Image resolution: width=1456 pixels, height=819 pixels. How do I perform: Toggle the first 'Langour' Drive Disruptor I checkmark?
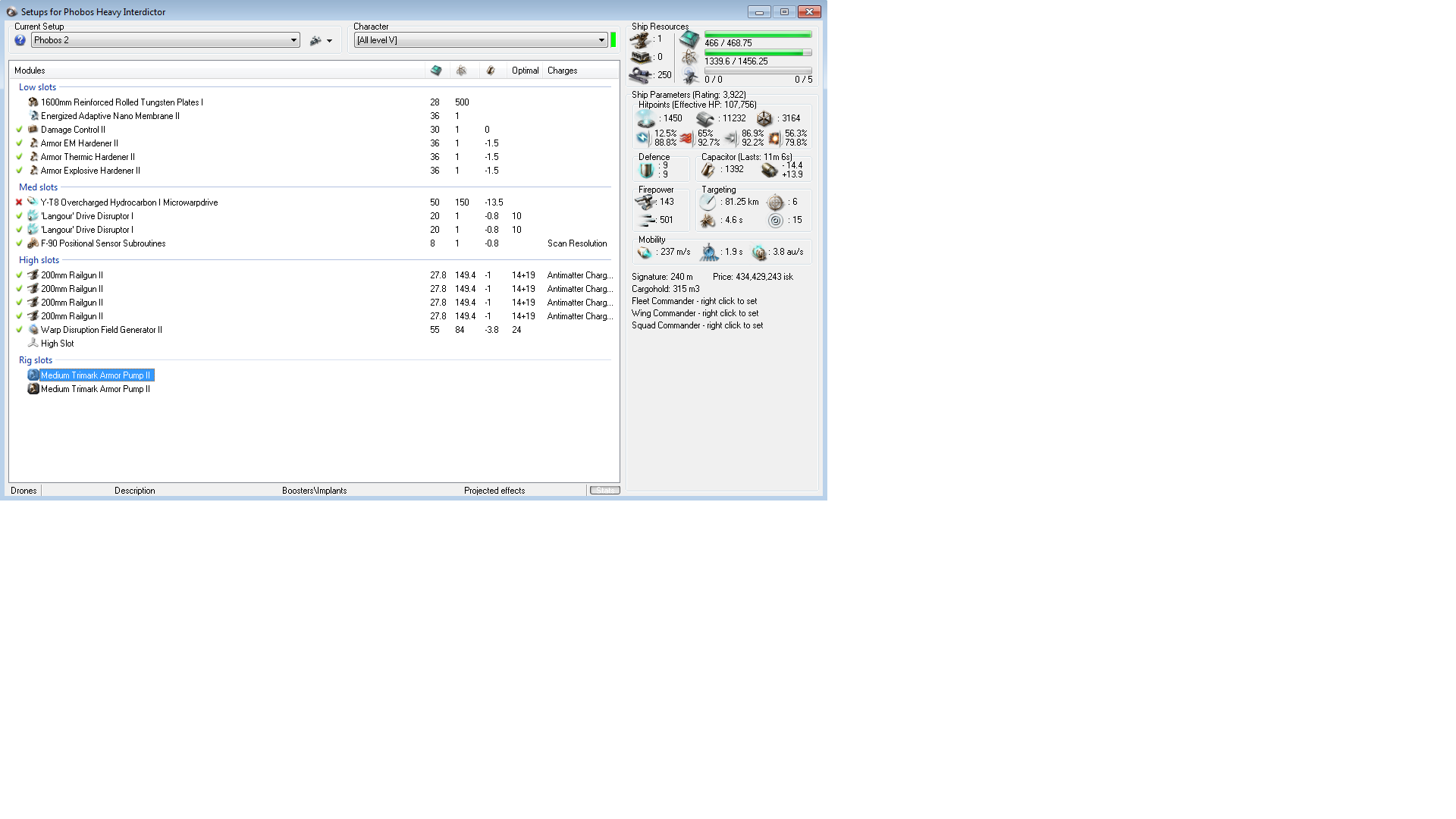[x=20, y=216]
